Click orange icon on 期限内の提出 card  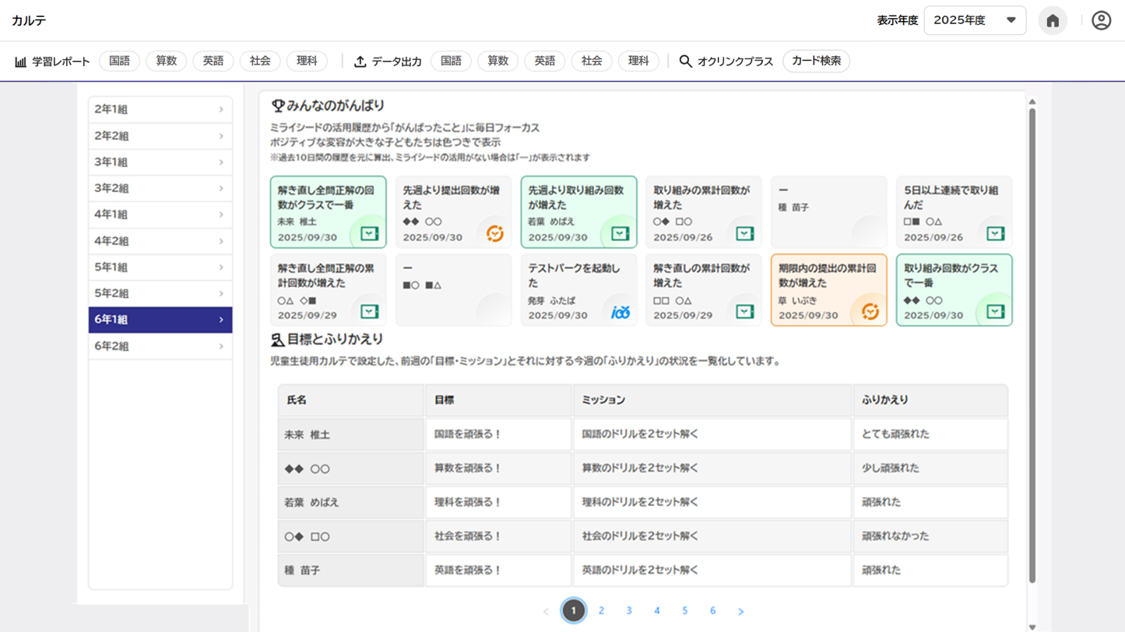click(870, 312)
